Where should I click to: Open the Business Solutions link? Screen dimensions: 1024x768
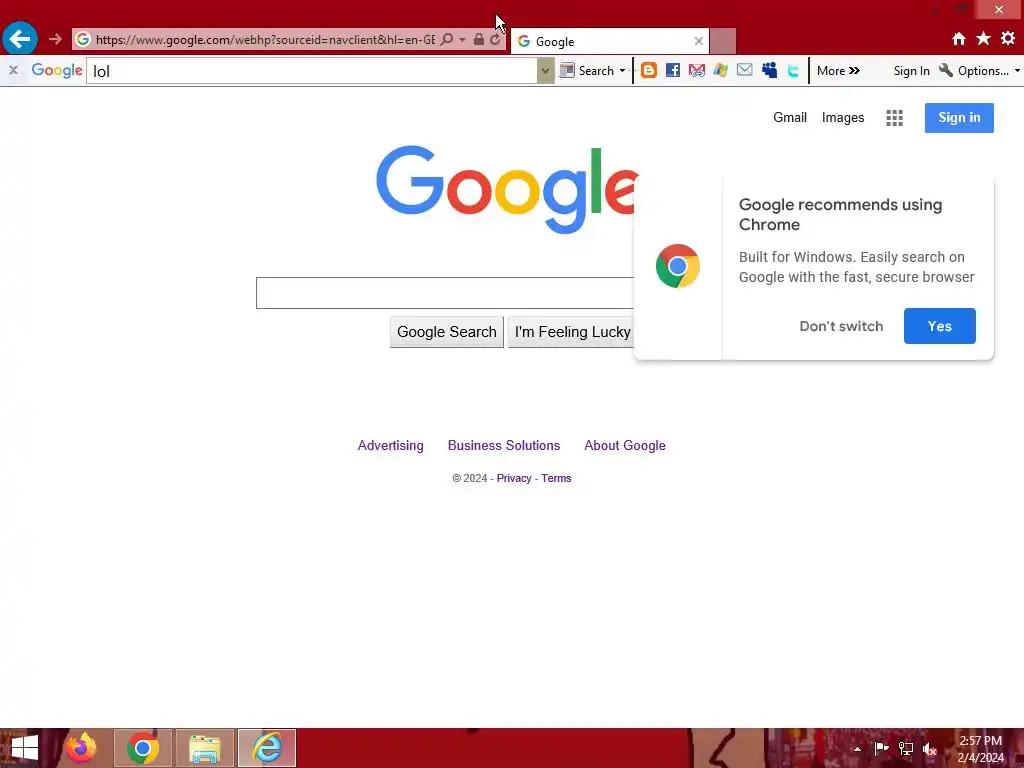(x=504, y=445)
